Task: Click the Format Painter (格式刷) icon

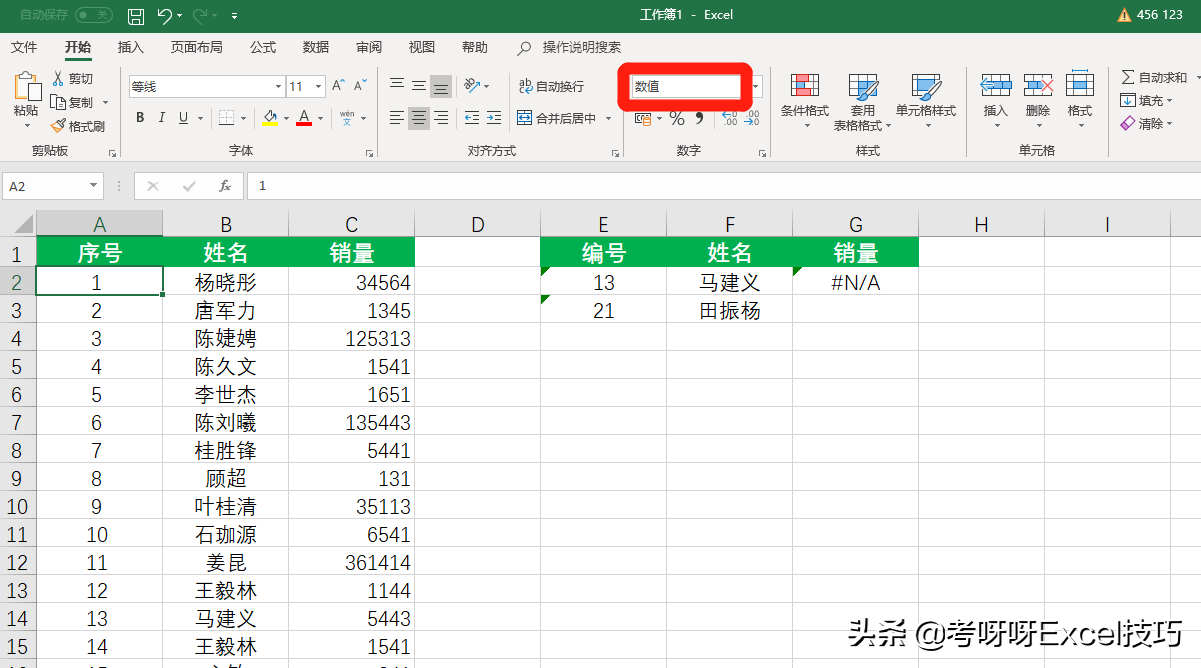Action: 58,126
